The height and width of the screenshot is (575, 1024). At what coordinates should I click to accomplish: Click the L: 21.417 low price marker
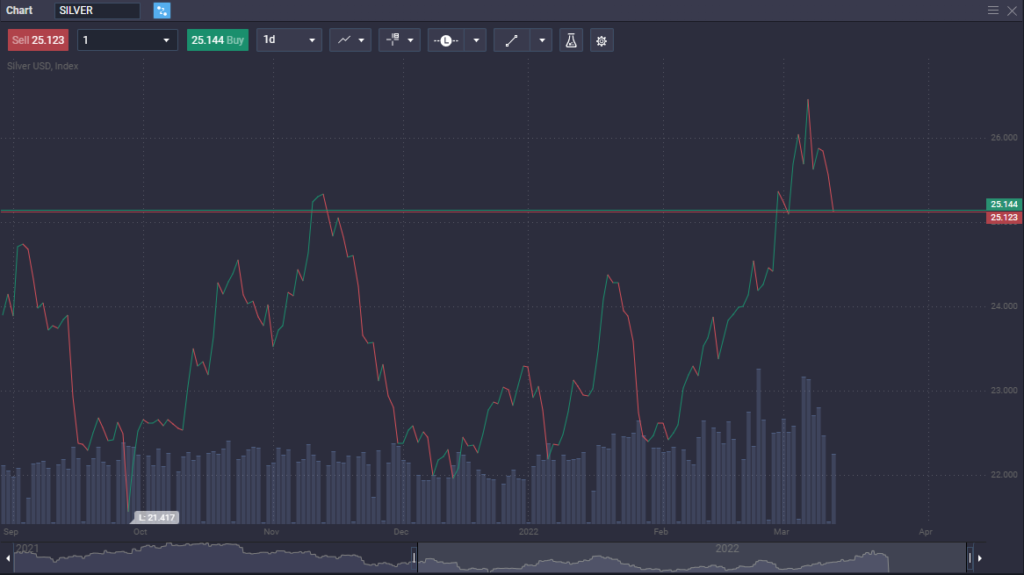(x=156, y=517)
